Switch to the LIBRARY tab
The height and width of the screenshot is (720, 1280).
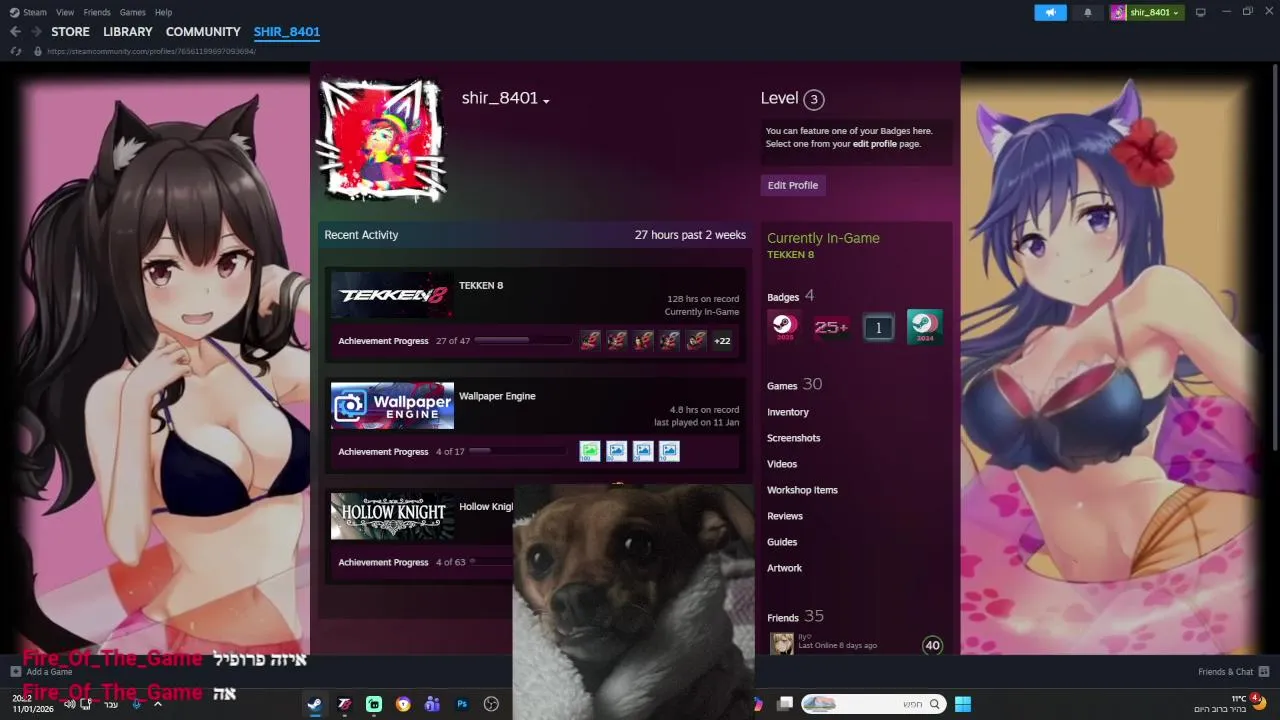(x=128, y=32)
